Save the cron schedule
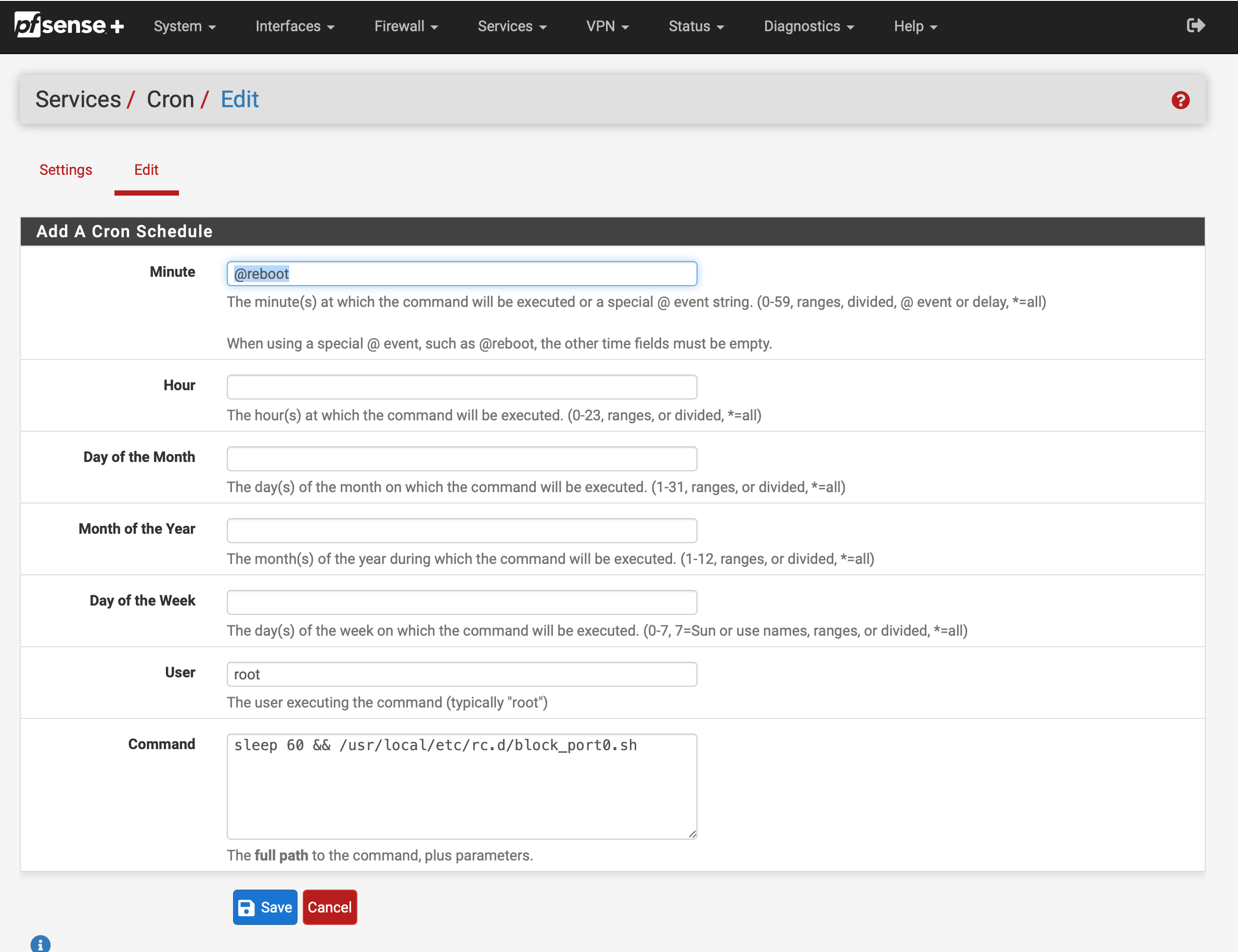This screenshot has width=1238, height=952. click(x=265, y=907)
